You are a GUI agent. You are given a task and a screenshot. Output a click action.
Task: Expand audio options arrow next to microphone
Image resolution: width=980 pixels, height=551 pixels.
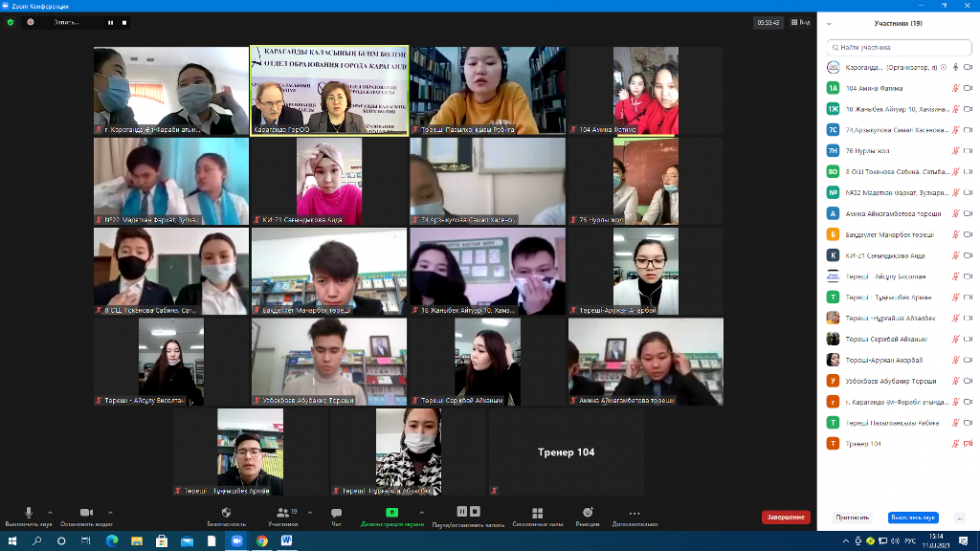50,512
